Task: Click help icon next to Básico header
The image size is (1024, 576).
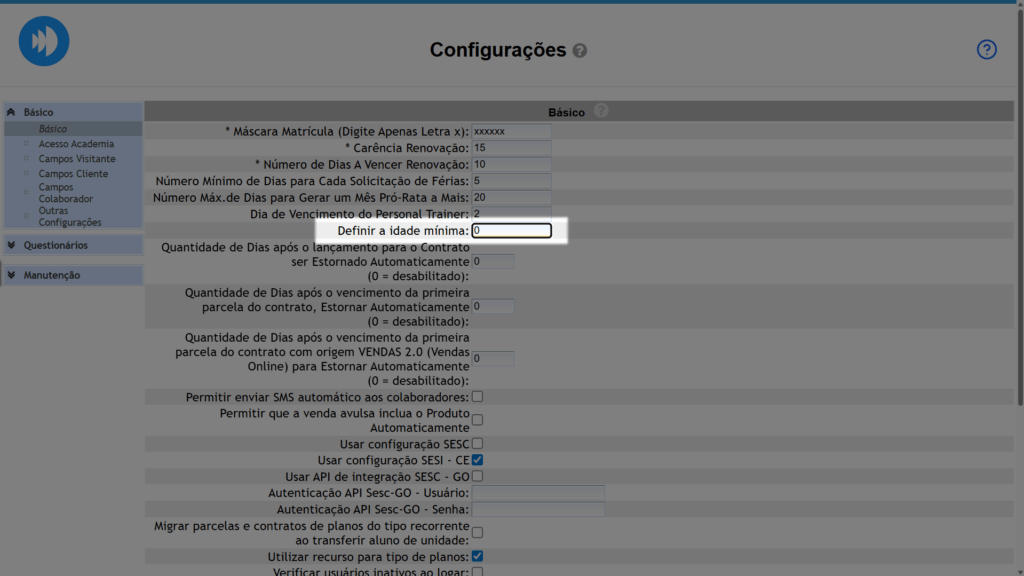Action: coord(600,112)
